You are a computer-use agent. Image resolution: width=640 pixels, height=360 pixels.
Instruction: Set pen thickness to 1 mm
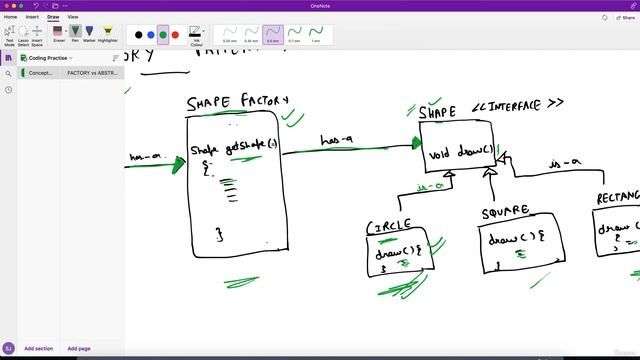click(316, 35)
